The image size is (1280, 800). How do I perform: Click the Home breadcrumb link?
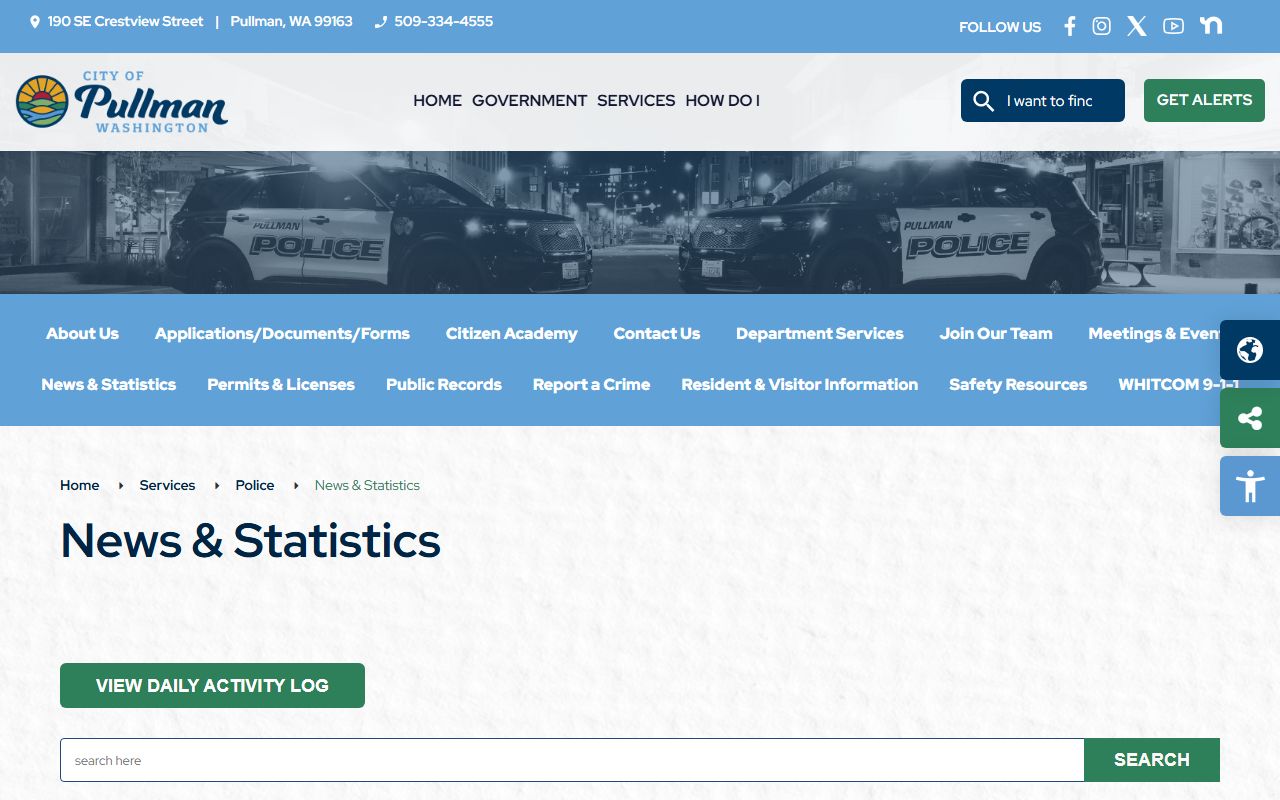coord(79,485)
